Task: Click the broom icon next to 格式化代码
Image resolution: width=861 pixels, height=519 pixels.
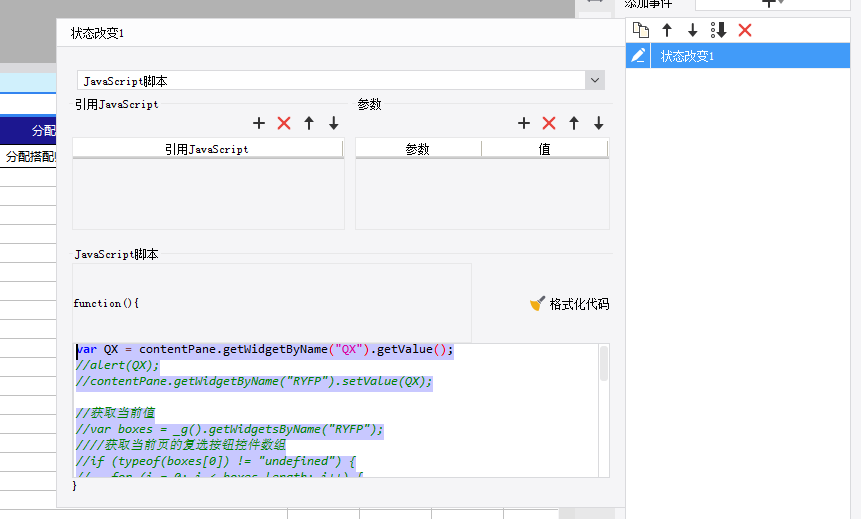Action: click(x=537, y=303)
